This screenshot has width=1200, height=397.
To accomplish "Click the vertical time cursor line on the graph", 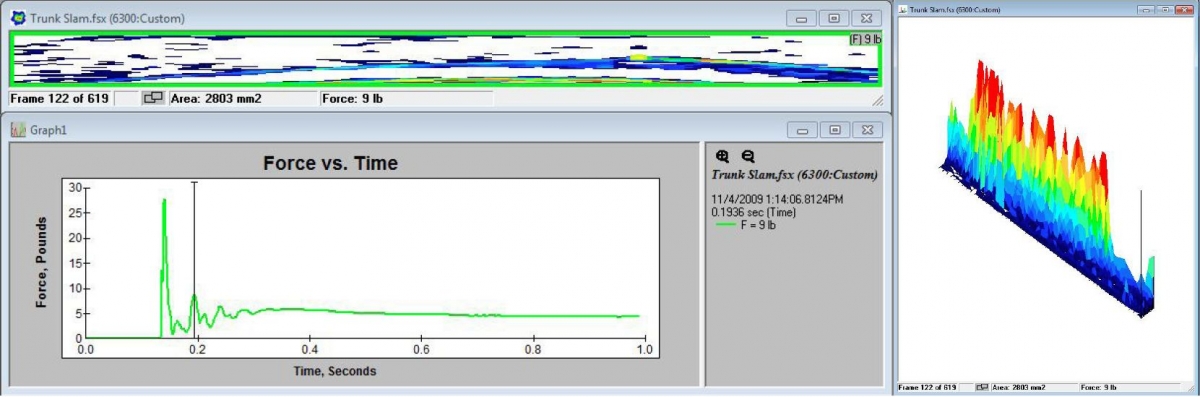I will (x=194, y=260).
